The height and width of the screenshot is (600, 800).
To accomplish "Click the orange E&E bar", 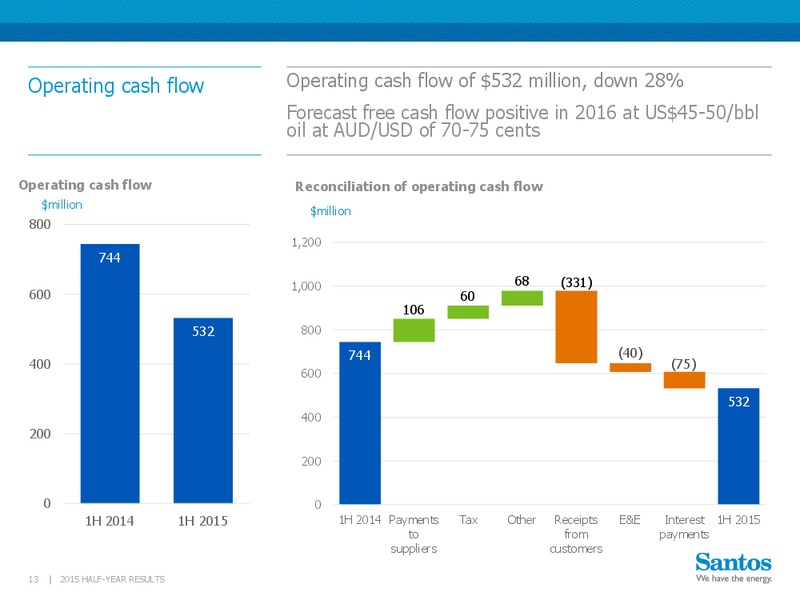I will point(630,367).
